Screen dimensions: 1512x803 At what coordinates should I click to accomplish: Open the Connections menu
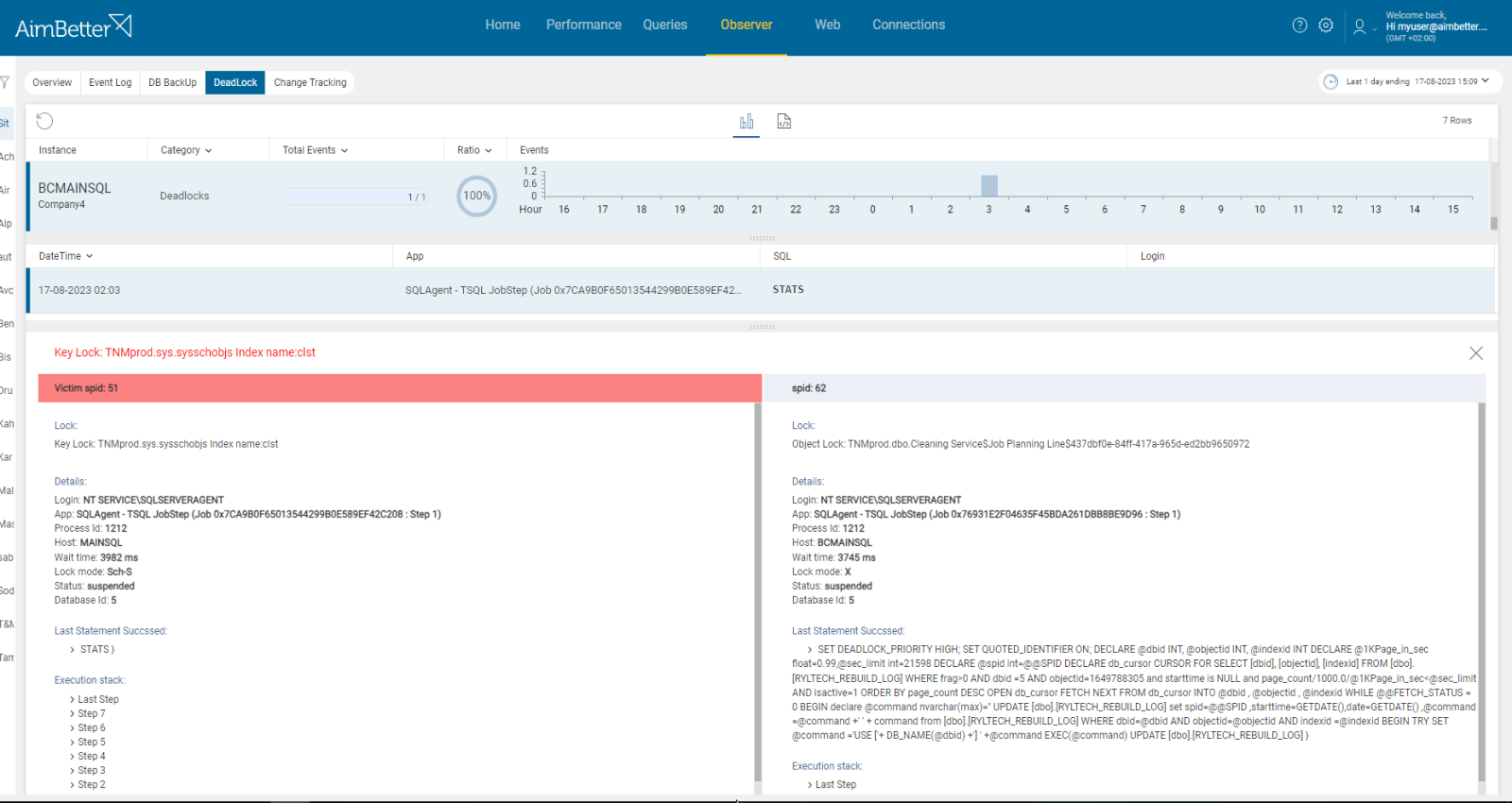pos(909,25)
